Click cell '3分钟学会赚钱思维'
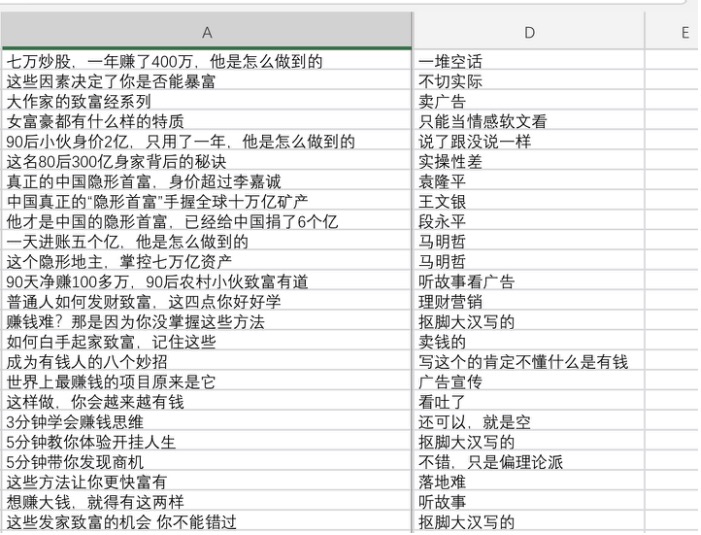The height and width of the screenshot is (535, 701). tap(207, 421)
